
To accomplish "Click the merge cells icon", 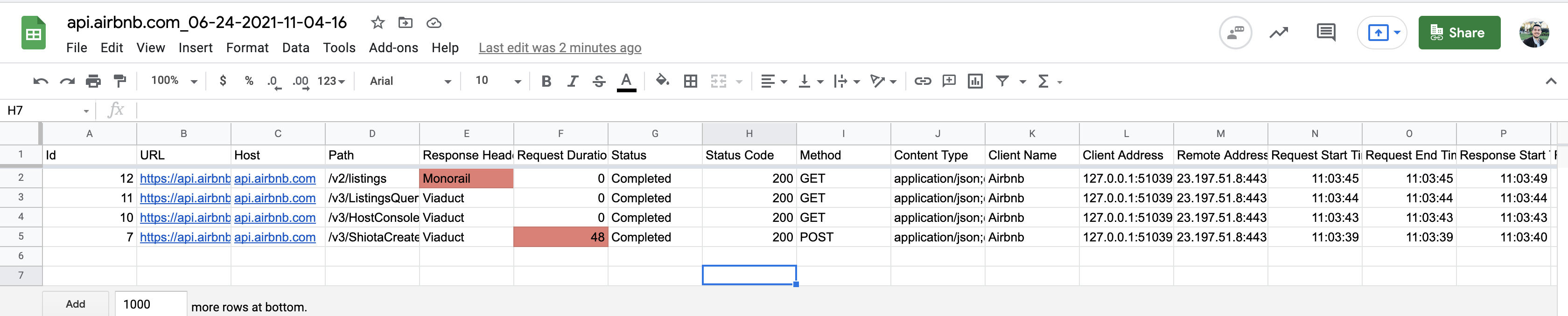I will point(719,81).
